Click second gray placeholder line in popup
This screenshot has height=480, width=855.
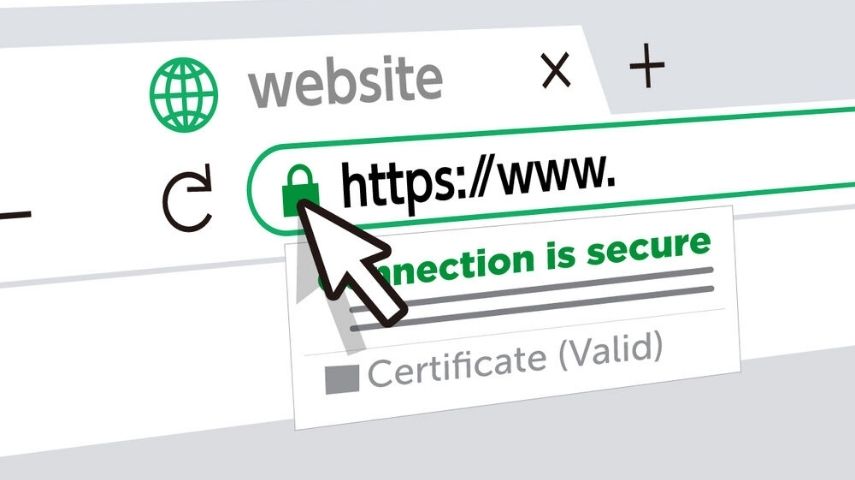(532, 309)
